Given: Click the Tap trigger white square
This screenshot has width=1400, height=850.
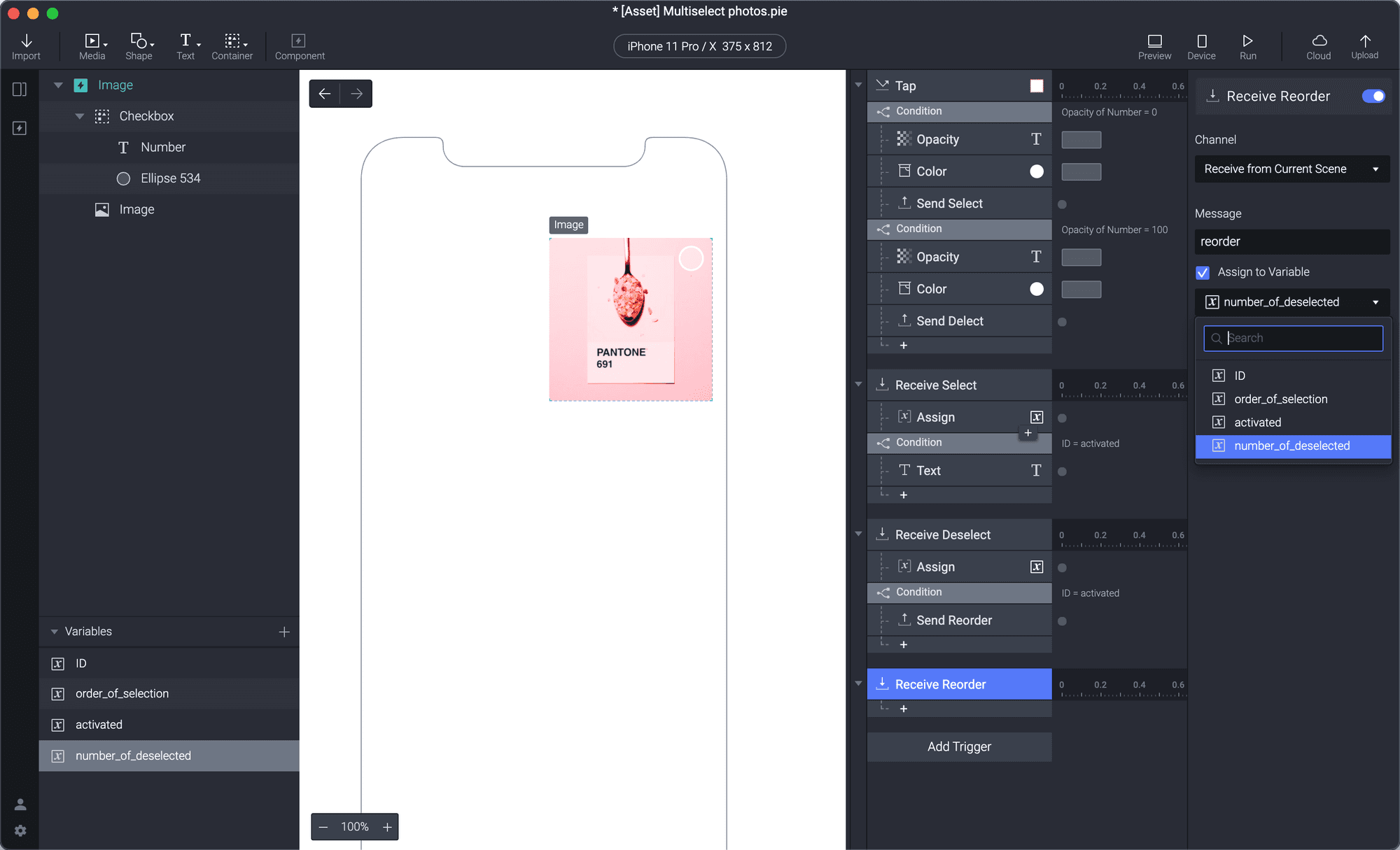Looking at the screenshot, I should [1037, 85].
